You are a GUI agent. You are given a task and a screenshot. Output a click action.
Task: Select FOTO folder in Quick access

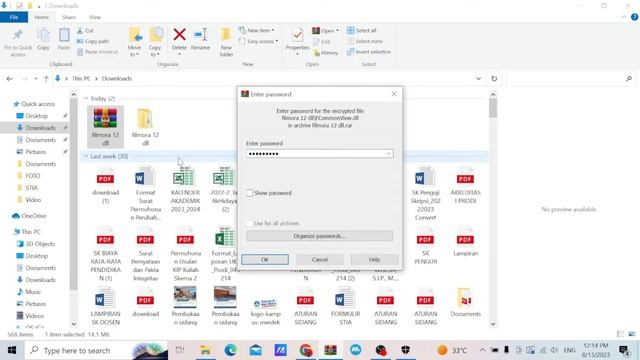pyautogui.click(x=33, y=176)
